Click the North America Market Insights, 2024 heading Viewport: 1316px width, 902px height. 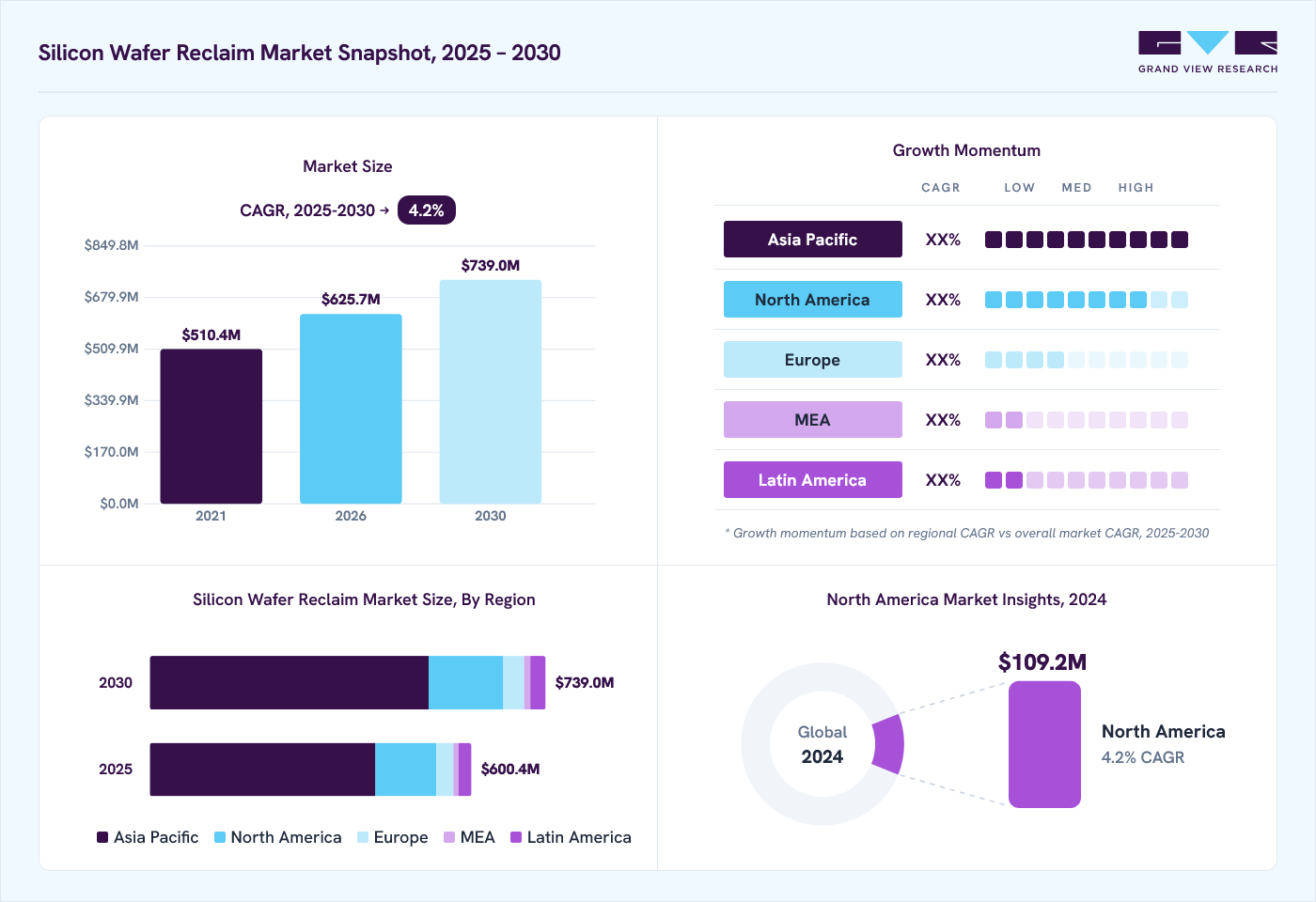click(x=966, y=599)
